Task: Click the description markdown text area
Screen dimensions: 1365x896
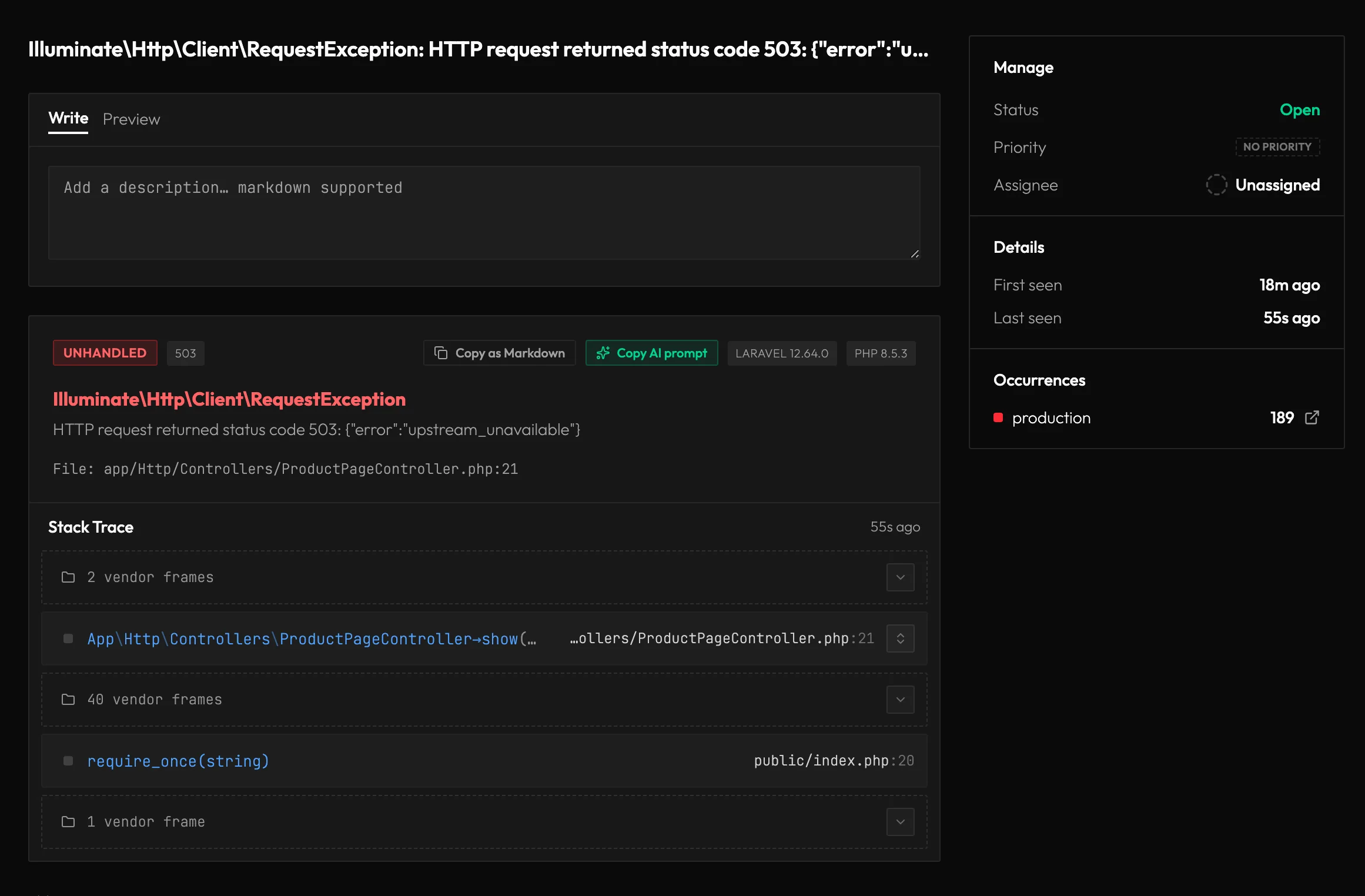Action: pos(484,212)
